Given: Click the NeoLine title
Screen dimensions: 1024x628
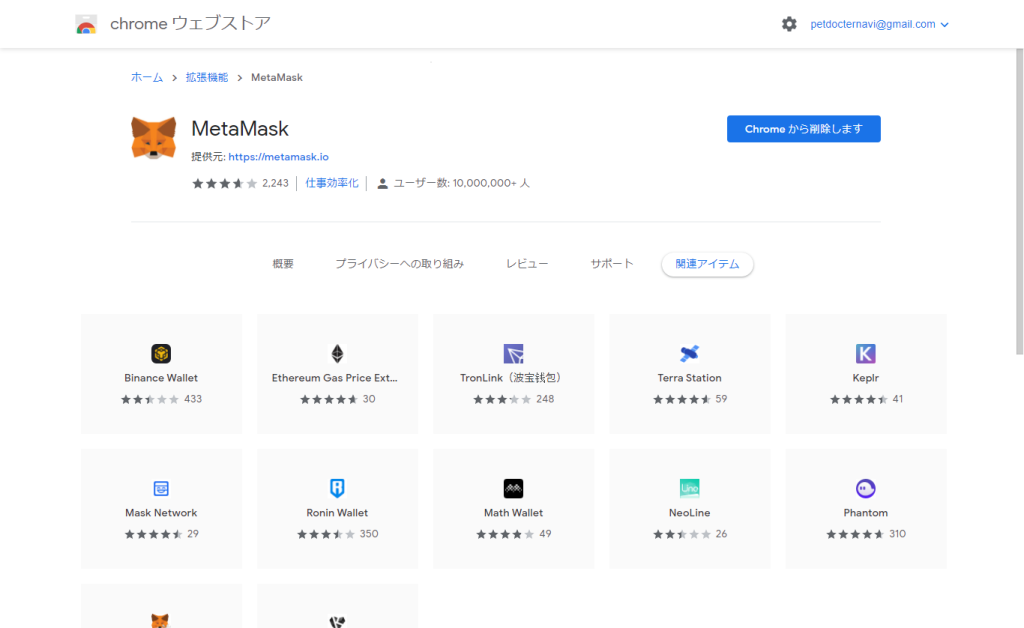Looking at the screenshot, I should point(690,513).
